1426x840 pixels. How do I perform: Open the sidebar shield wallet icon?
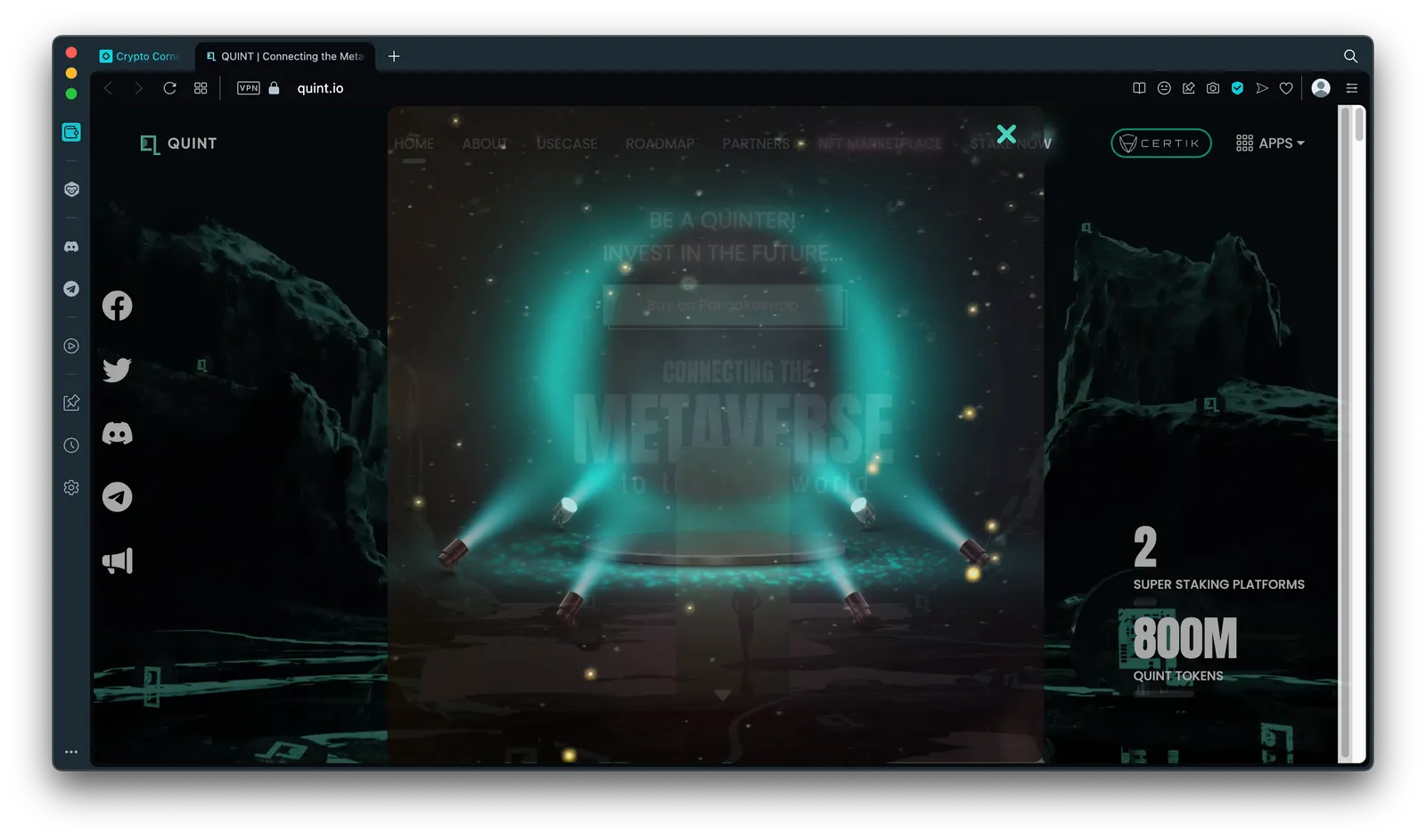71,190
